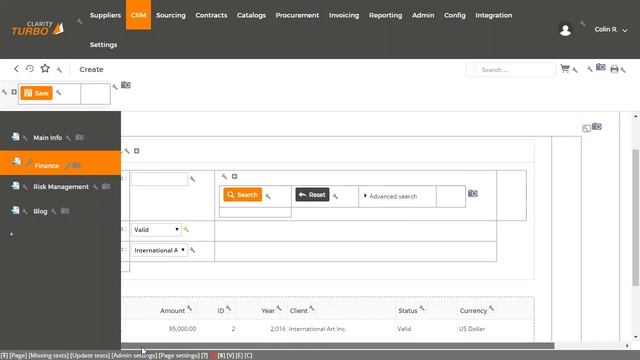This screenshot has width=640, height=360.
Task: Click the orange Search button
Action: (243, 195)
